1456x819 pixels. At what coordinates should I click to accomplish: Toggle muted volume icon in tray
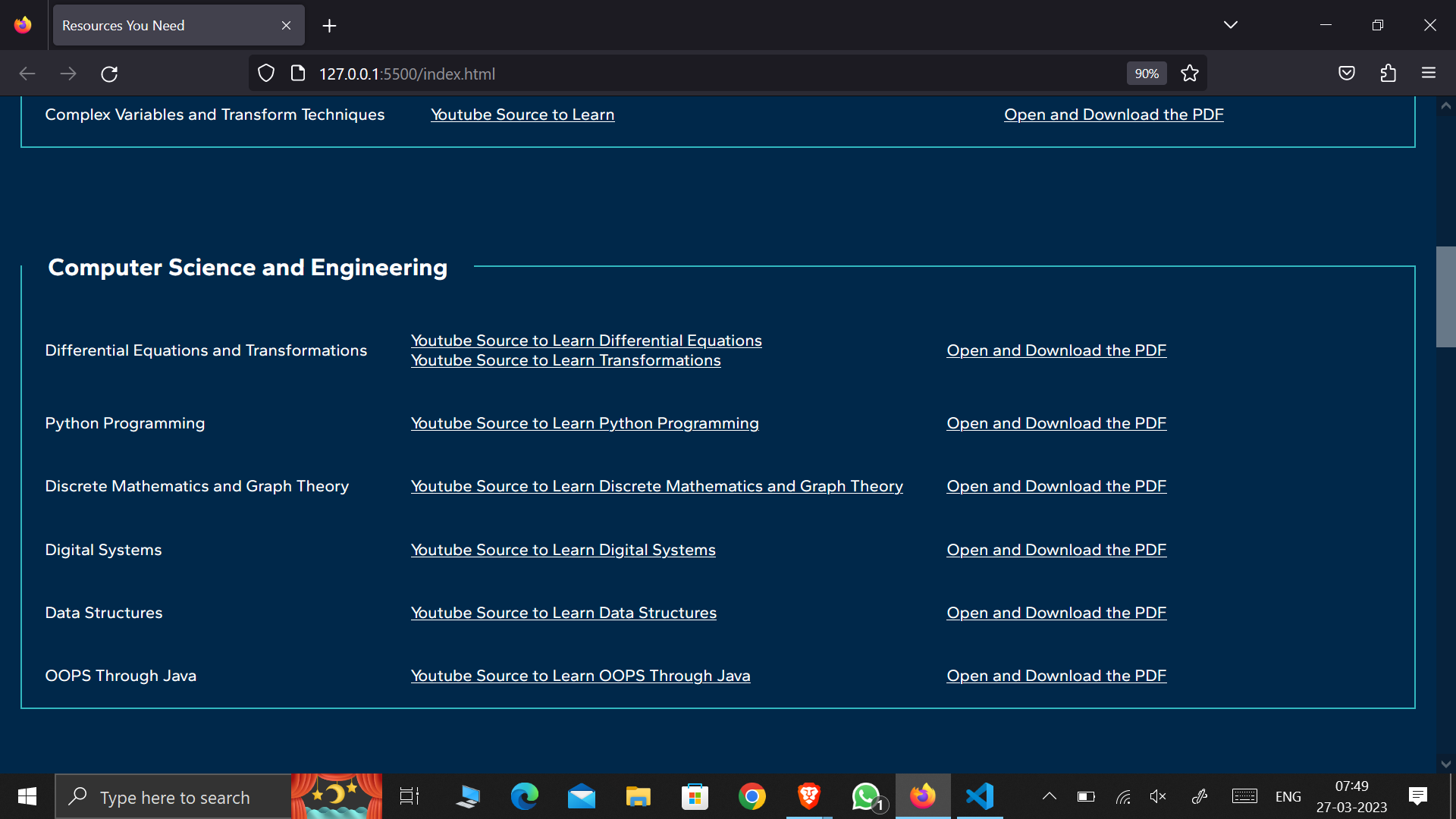[x=1157, y=796]
